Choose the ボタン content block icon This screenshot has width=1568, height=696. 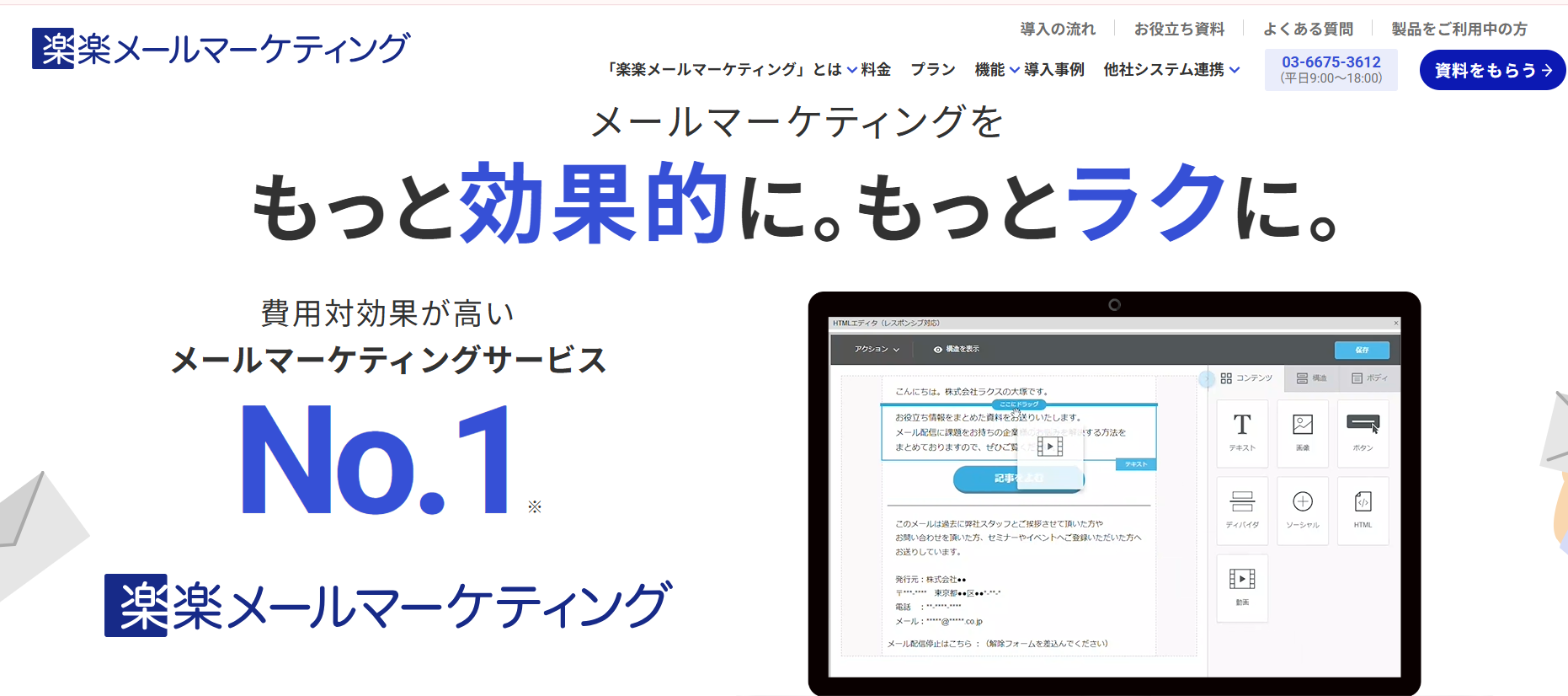coord(1363,424)
